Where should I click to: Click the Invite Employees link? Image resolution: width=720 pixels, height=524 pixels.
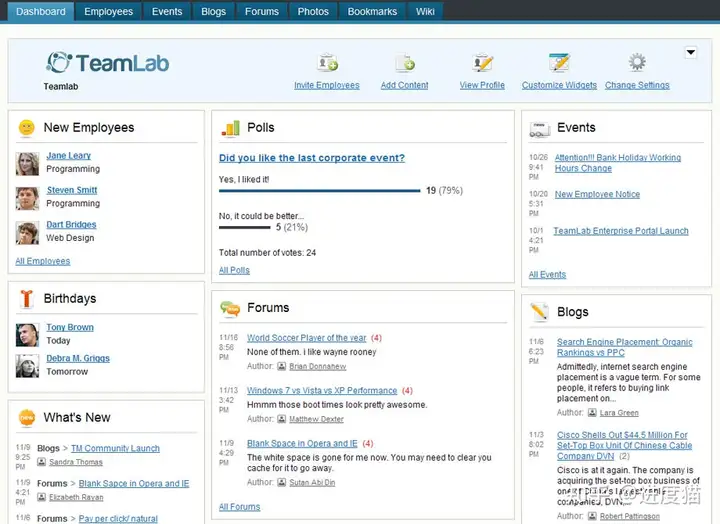coord(327,85)
